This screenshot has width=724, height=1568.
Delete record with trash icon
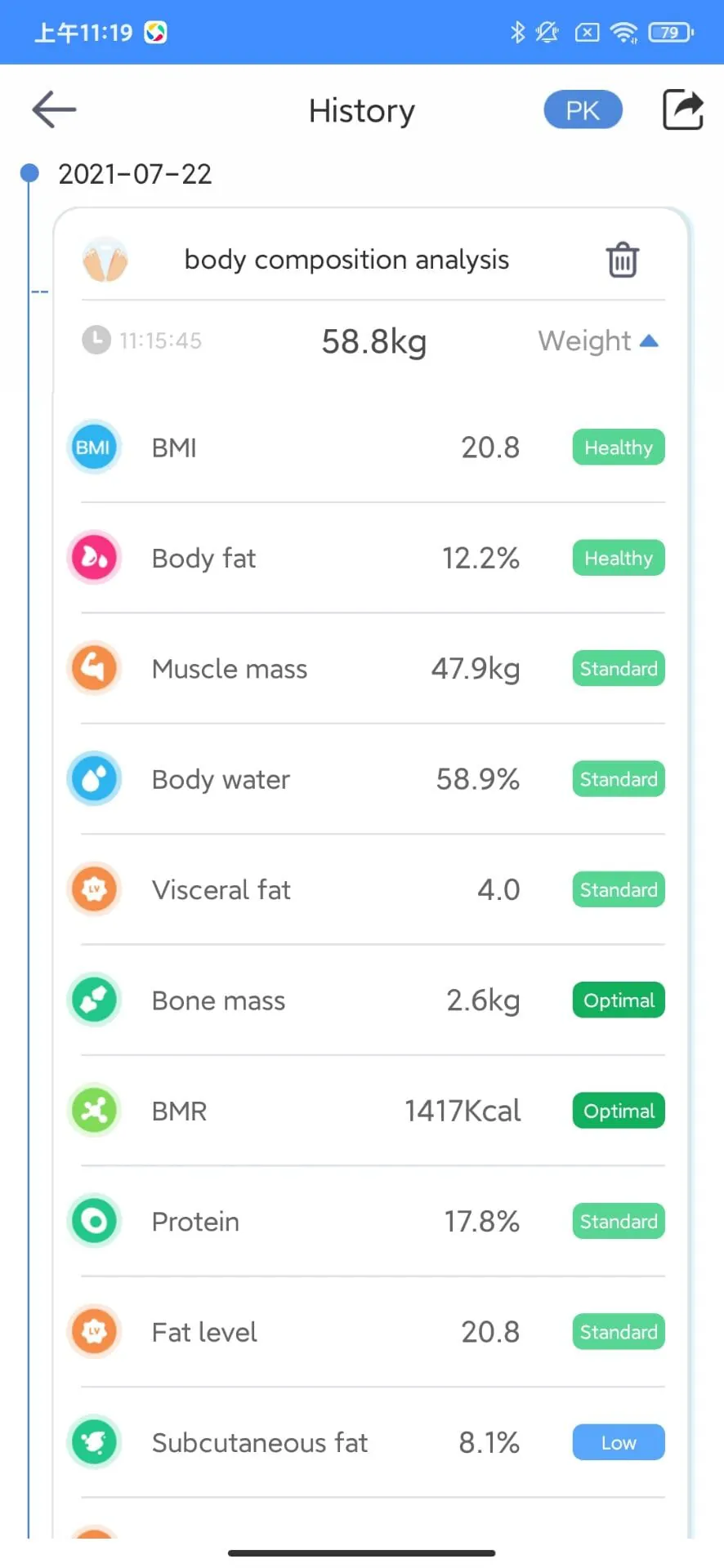(x=622, y=261)
